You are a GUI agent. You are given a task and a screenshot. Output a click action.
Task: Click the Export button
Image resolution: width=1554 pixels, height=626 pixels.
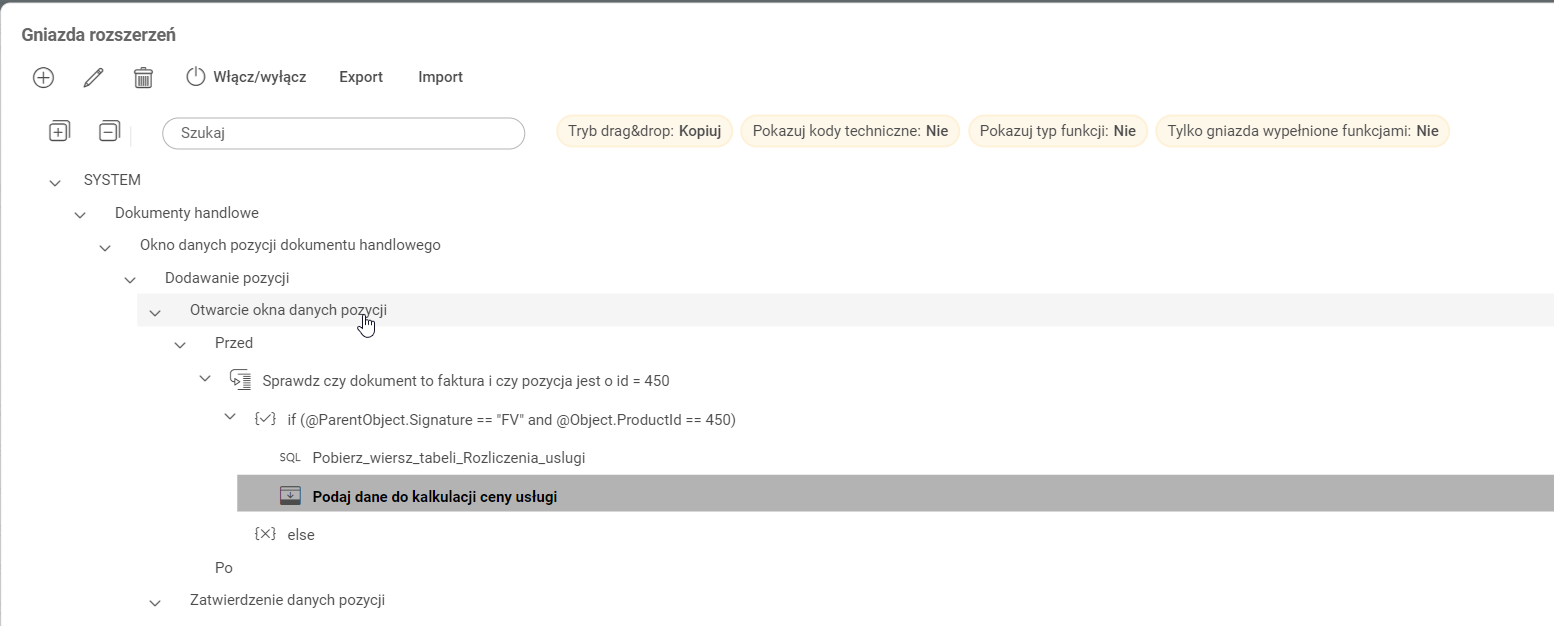click(x=361, y=77)
